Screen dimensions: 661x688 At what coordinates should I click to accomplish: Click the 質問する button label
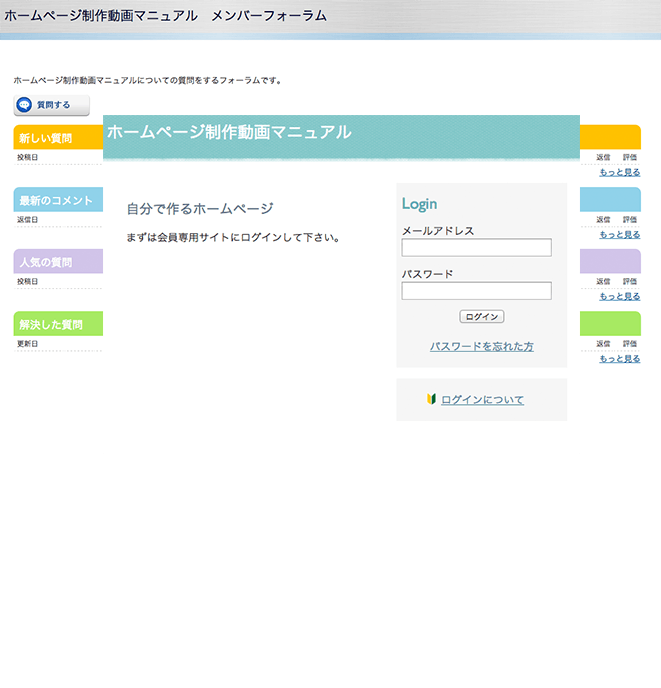click(x=53, y=105)
